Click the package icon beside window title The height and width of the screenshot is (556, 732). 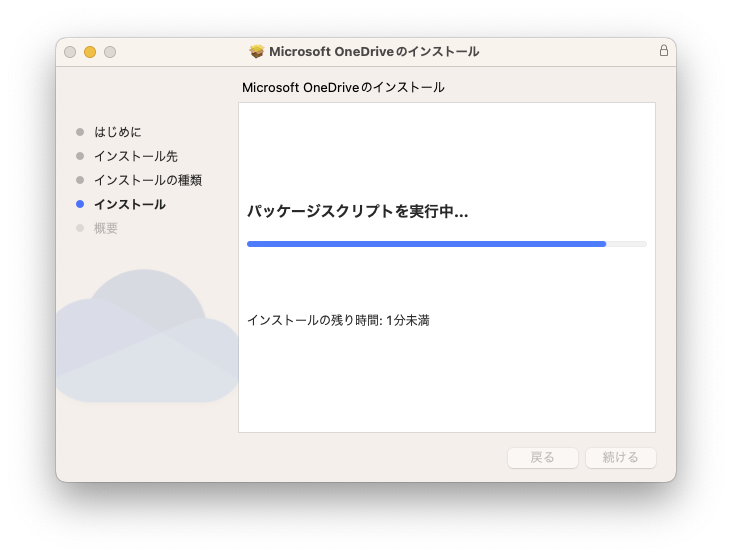click(x=256, y=51)
